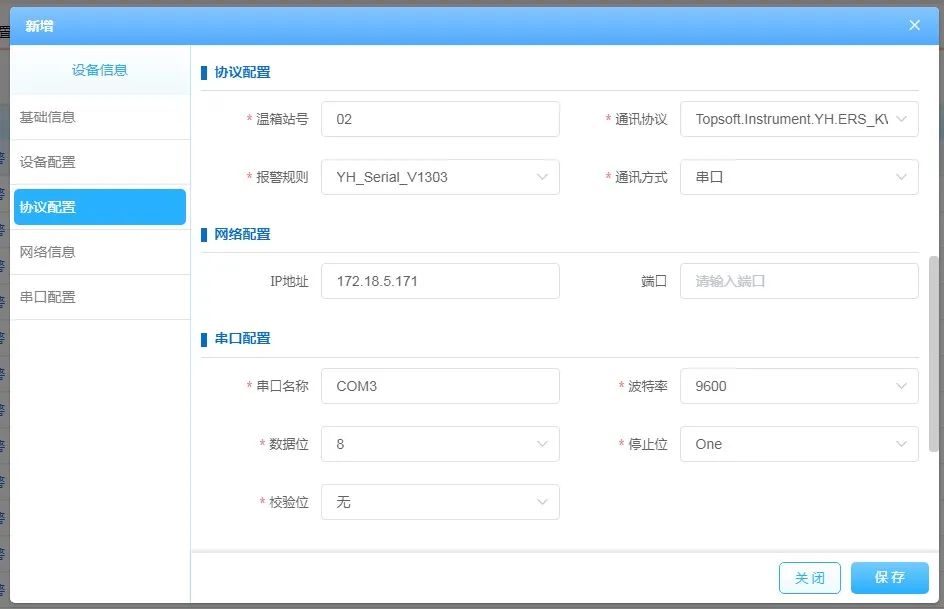Viewport: 944px width, 609px height.
Task: Open the 数据位 dropdown
Action: pyautogui.click(x=440, y=444)
